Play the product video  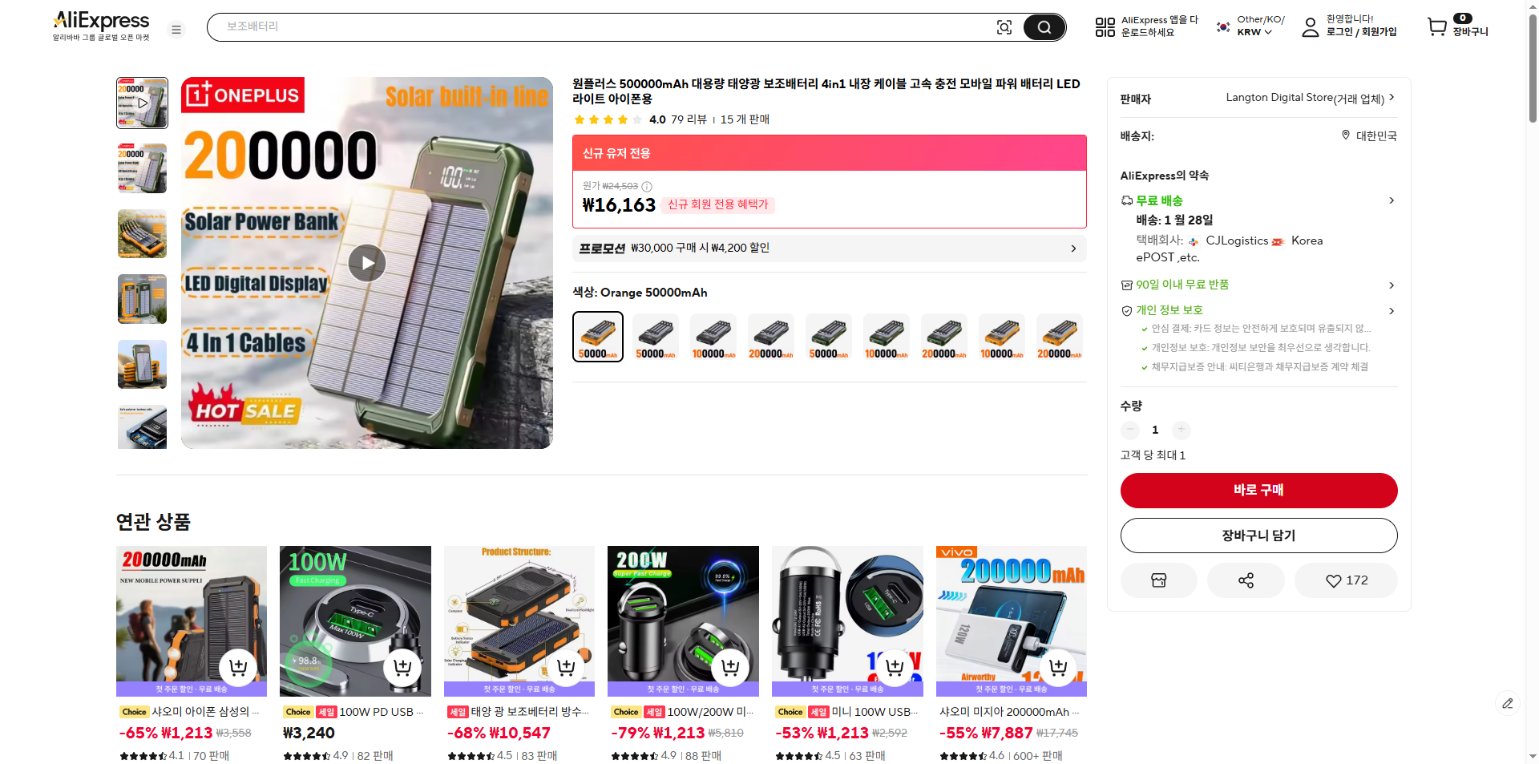(367, 263)
